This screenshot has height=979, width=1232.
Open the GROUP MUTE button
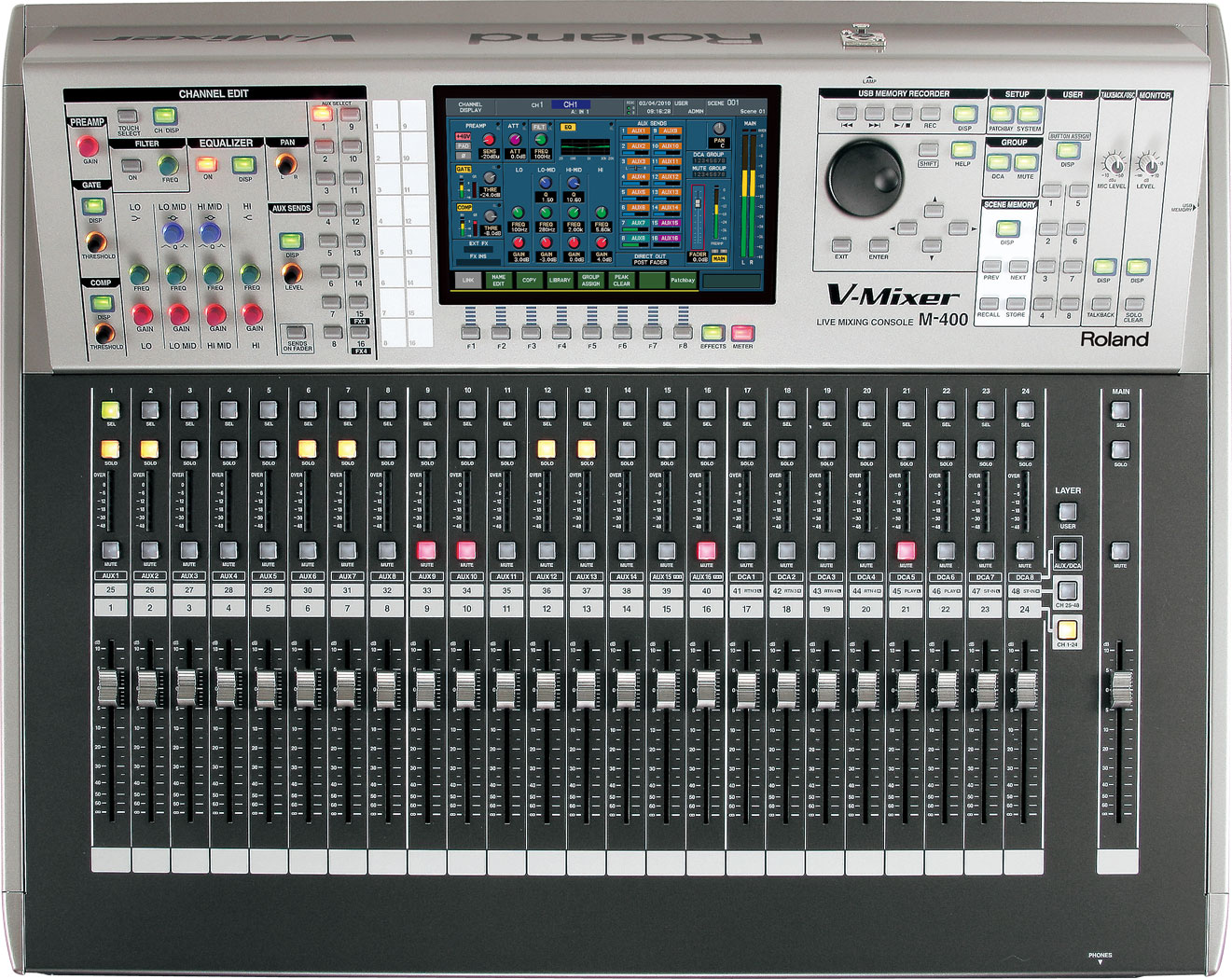tap(1026, 163)
